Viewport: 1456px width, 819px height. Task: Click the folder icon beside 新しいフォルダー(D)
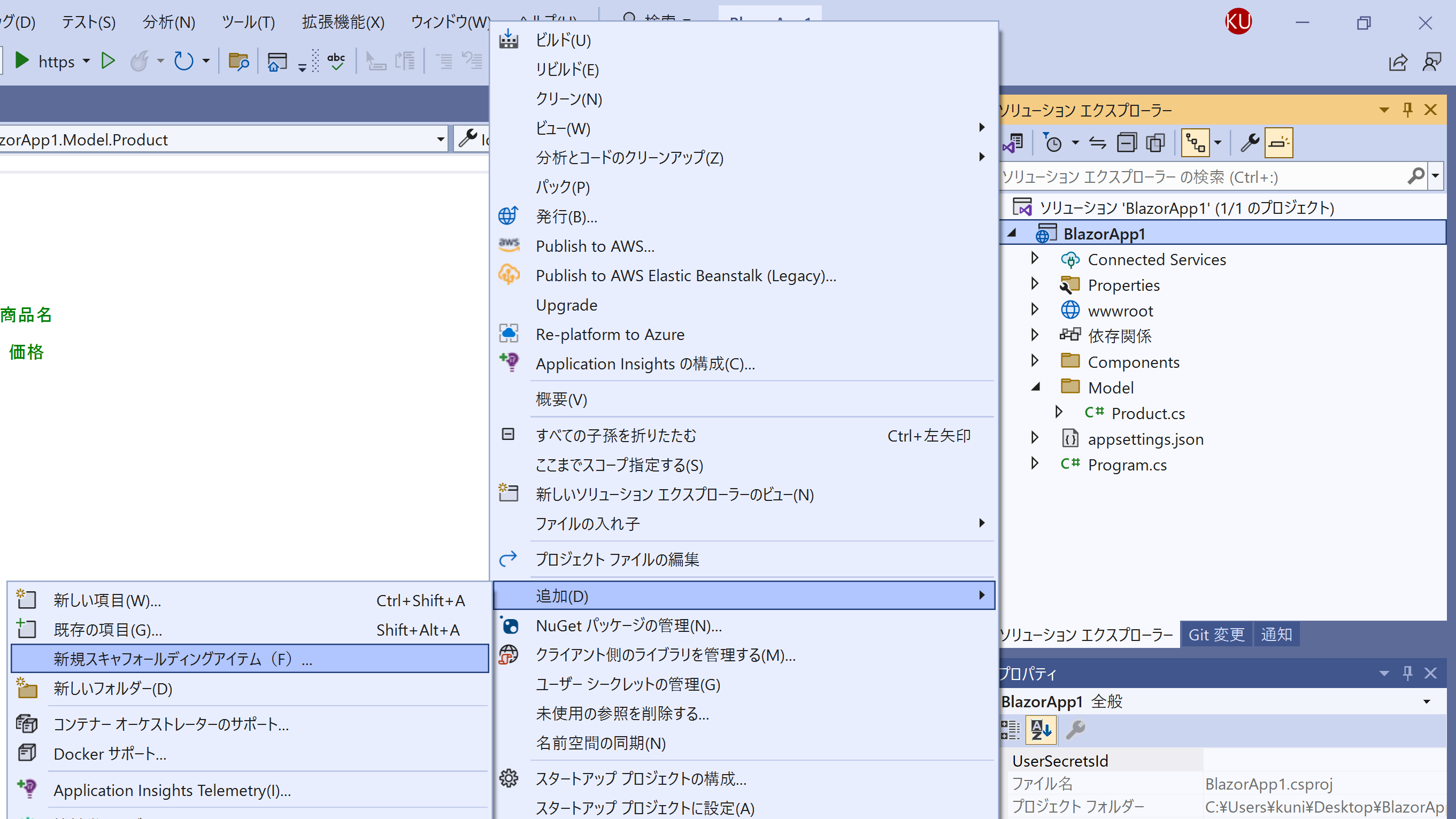(x=27, y=688)
